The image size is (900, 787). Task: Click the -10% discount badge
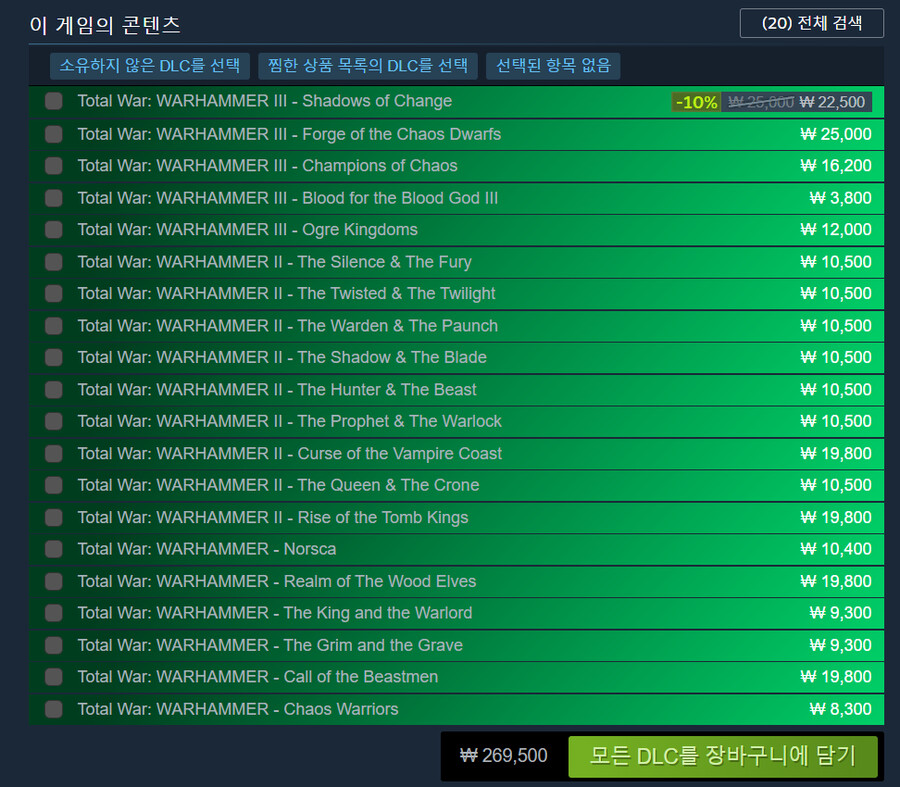696,102
